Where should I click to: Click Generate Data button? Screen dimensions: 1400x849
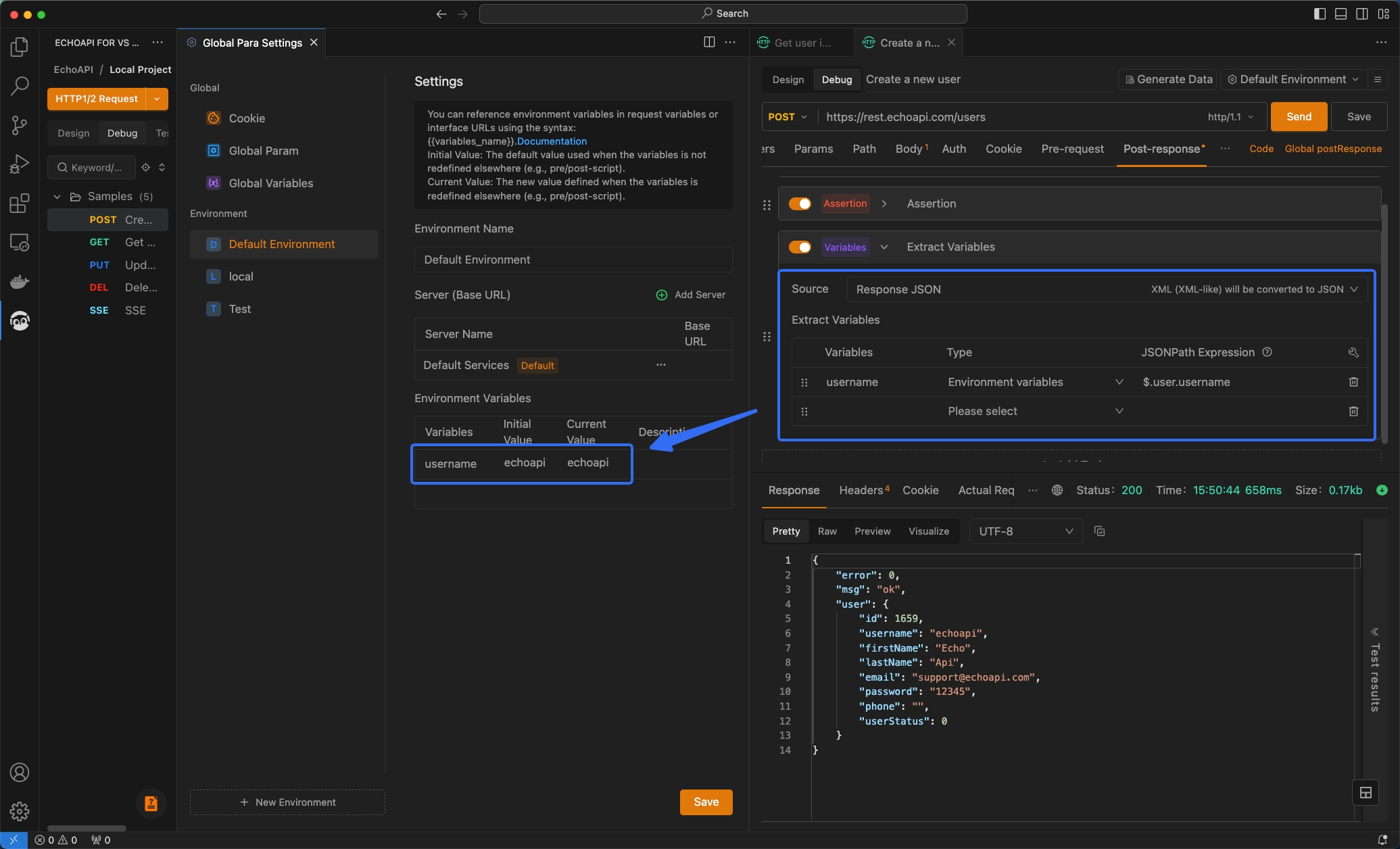tap(1169, 80)
